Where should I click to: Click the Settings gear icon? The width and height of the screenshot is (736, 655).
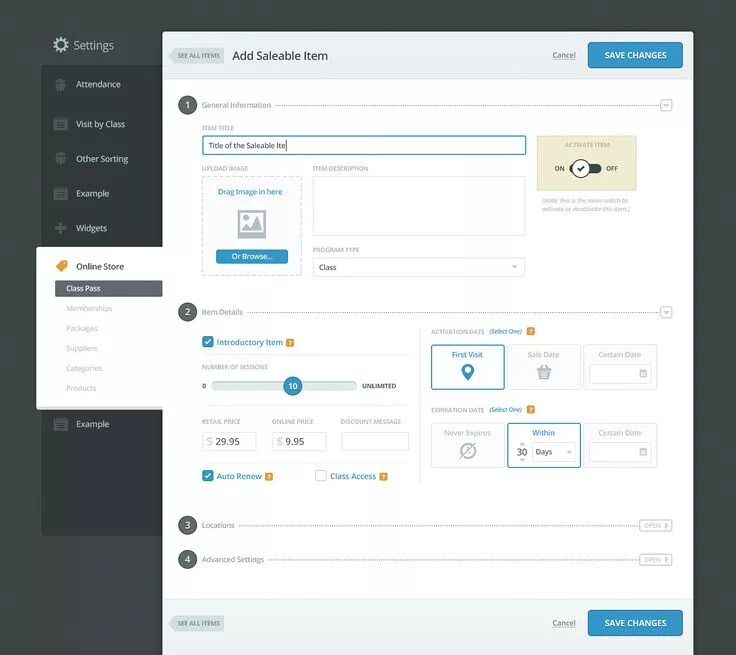pyautogui.click(x=61, y=45)
